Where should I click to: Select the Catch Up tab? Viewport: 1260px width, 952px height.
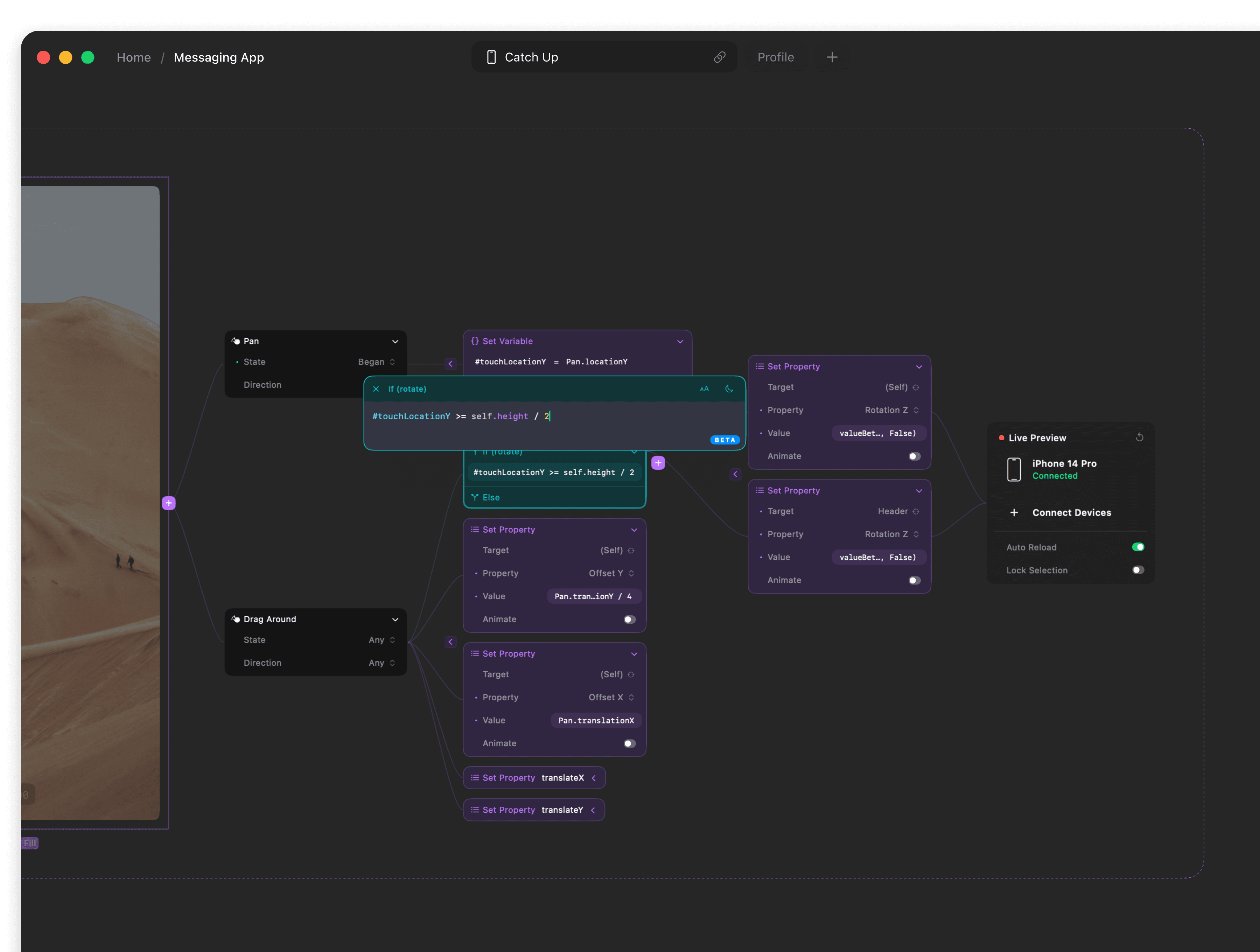604,57
